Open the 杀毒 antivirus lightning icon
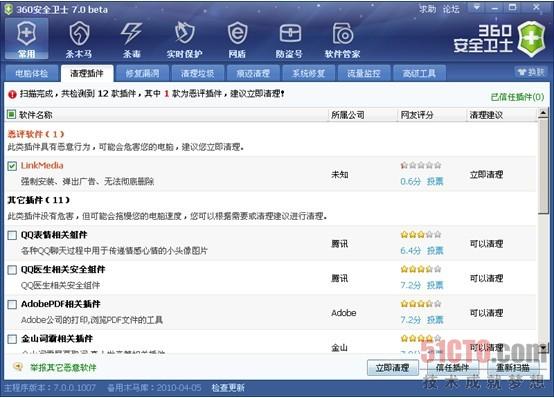The height and width of the screenshot is (398, 554). 131,39
